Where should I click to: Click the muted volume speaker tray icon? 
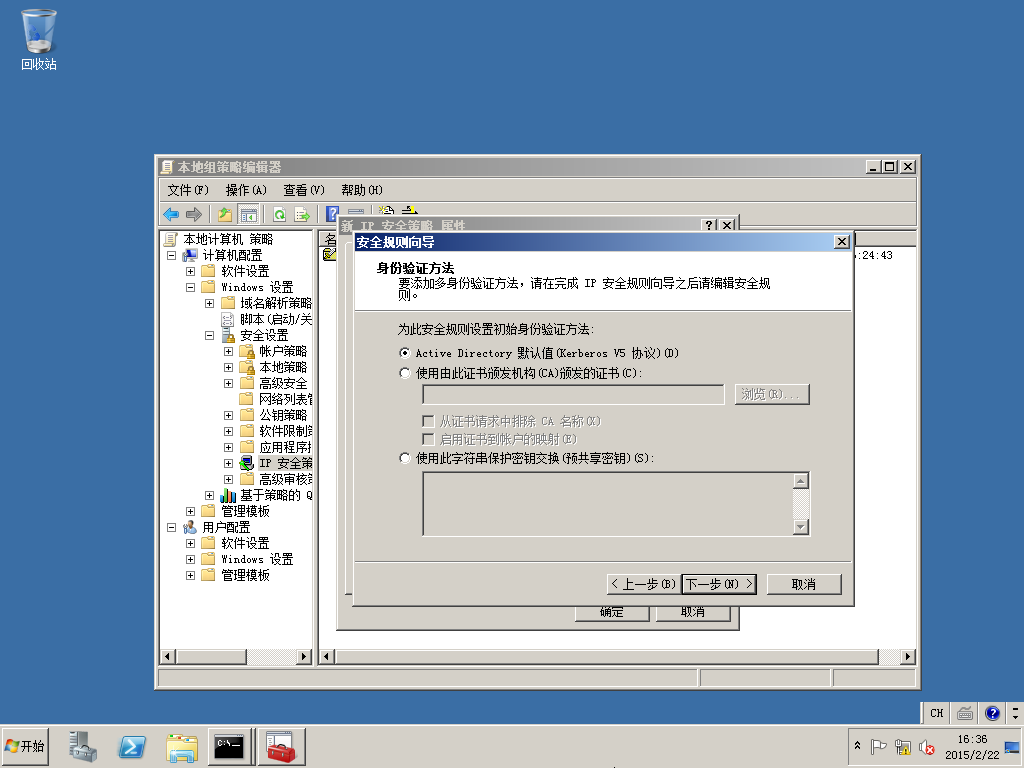pos(927,746)
